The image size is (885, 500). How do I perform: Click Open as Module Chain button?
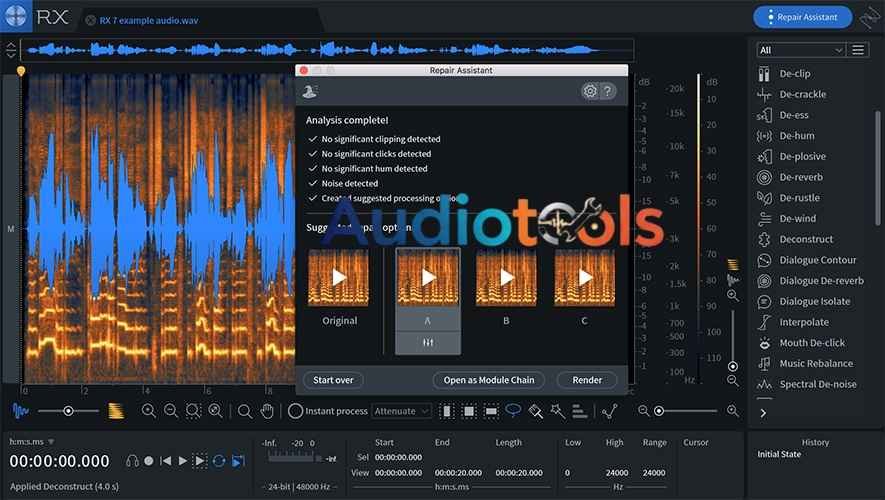[x=489, y=380]
